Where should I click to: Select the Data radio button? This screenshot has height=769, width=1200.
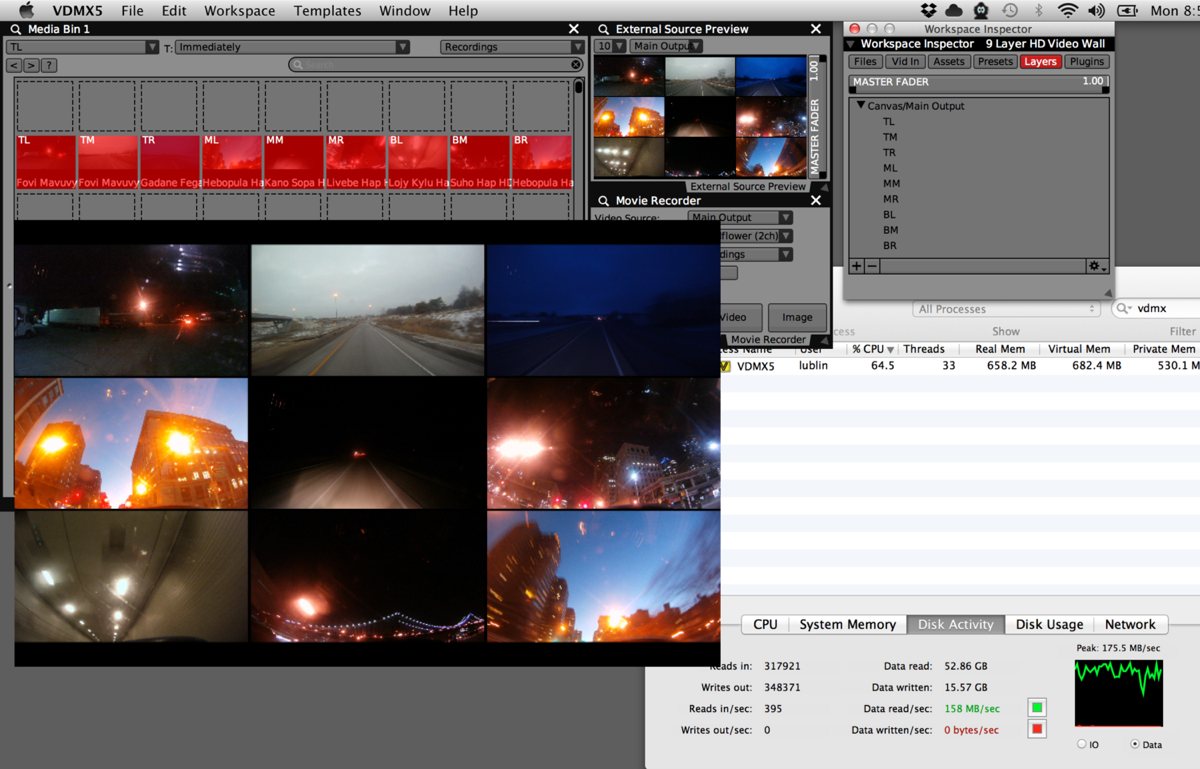point(1133,744)
